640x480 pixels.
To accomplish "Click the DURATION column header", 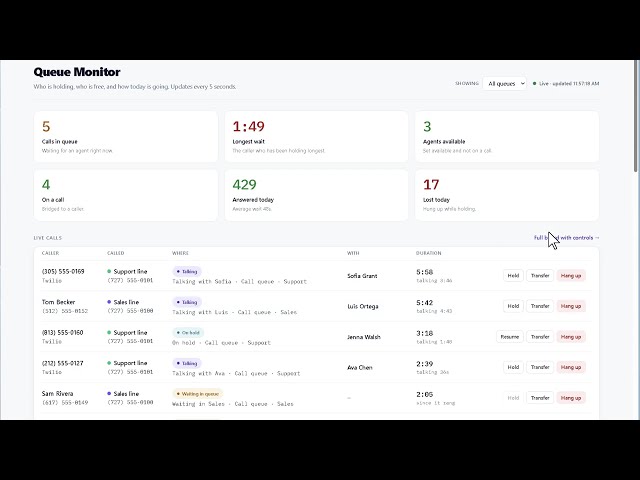I will tap(429, 253).
